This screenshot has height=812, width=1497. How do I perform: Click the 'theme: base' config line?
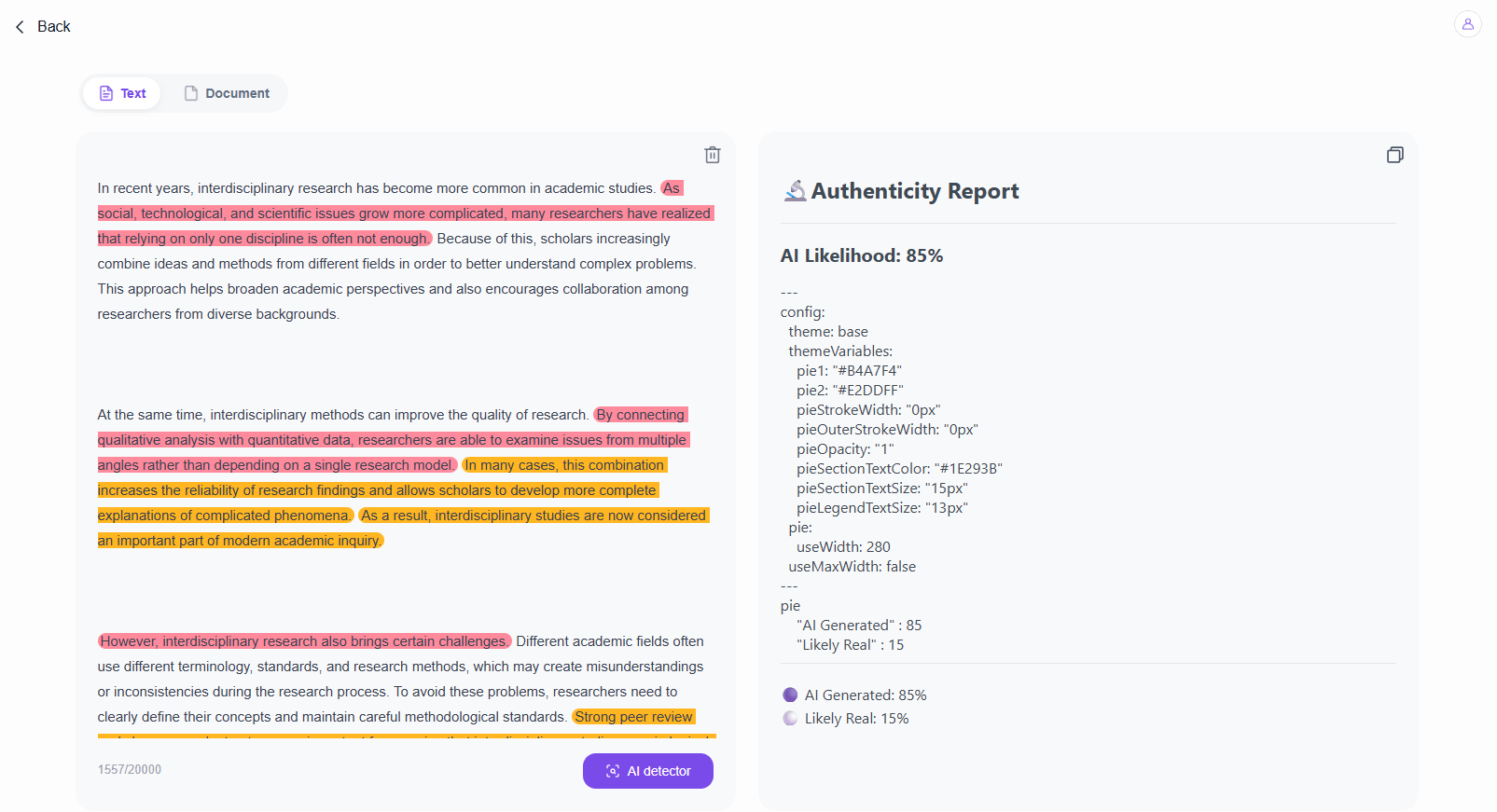828,331
